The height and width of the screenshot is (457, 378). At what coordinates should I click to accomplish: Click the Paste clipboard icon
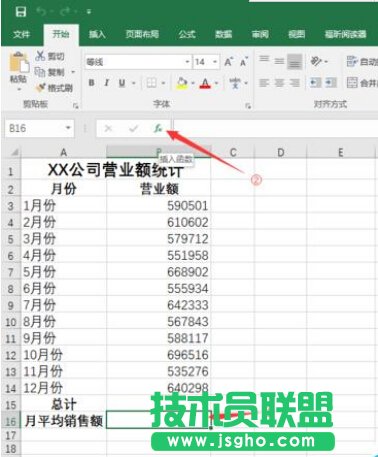pyautogui.click(x=19, y=62)
